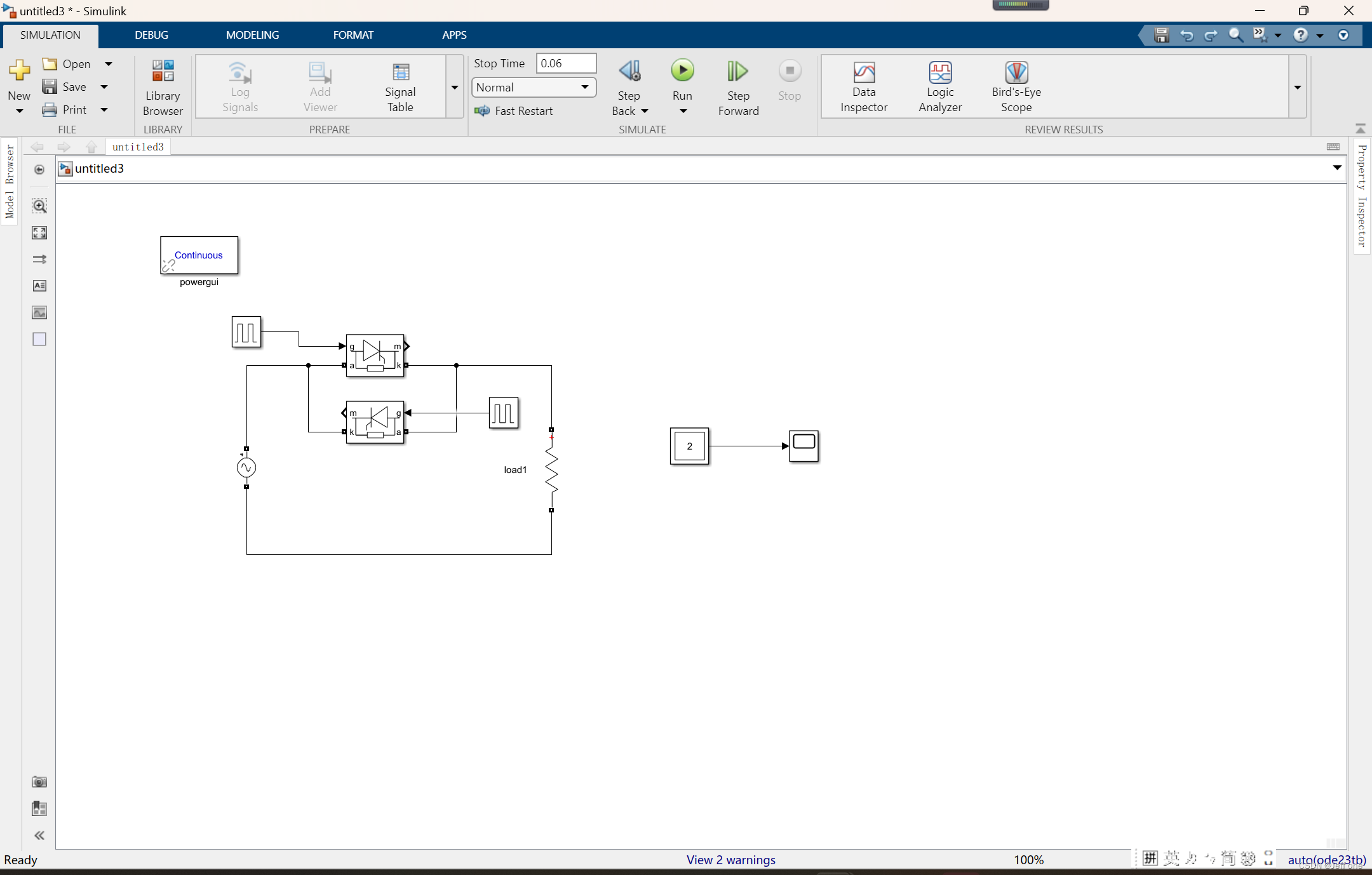This screenshot has height=875, width=1372.
Task: Select the SIMULATION tab
Action: tap(49, 35)
